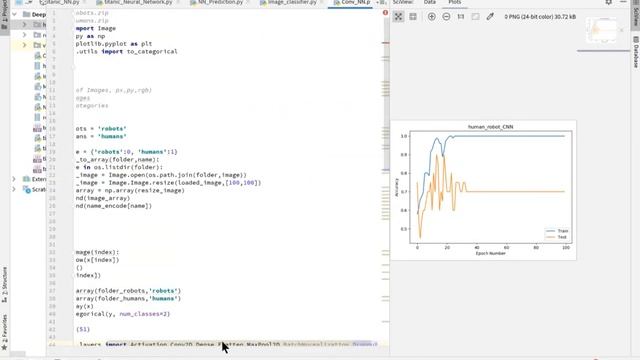Viewport: 640px width, 360px height.
Task: Toggle the chessboard background icon
Action: pyautogui.click(x=476, y=17)
